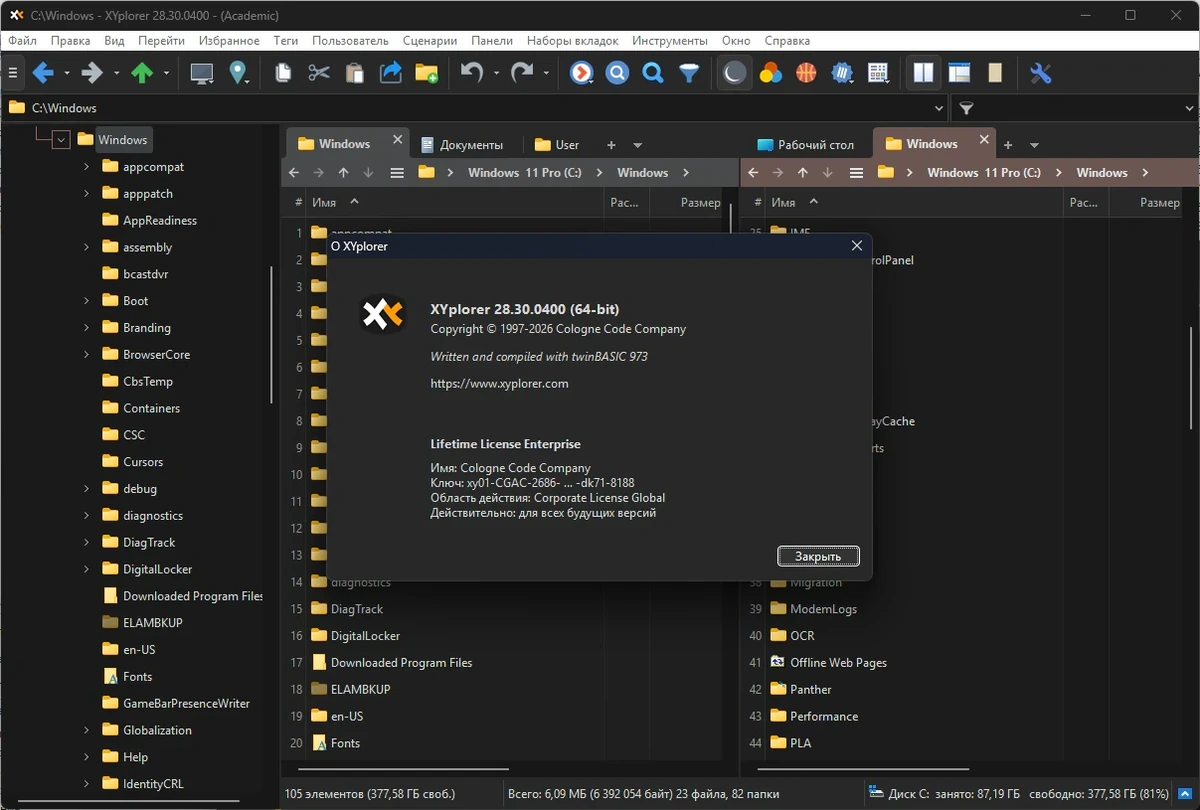Open the Избранное menu

pos(228,41)
